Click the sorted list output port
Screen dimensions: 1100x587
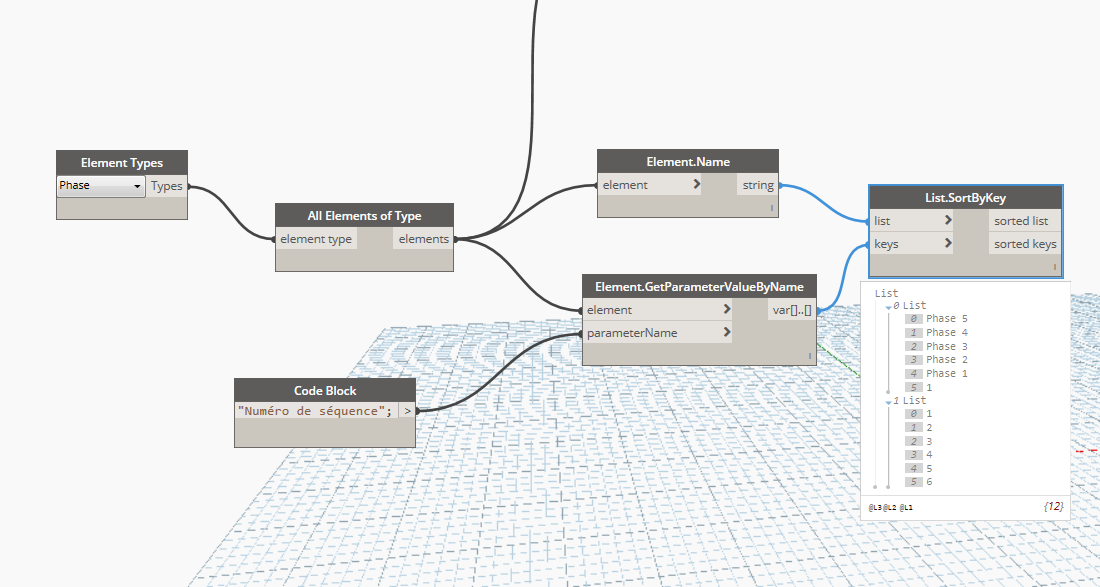tap(1021, 221)
